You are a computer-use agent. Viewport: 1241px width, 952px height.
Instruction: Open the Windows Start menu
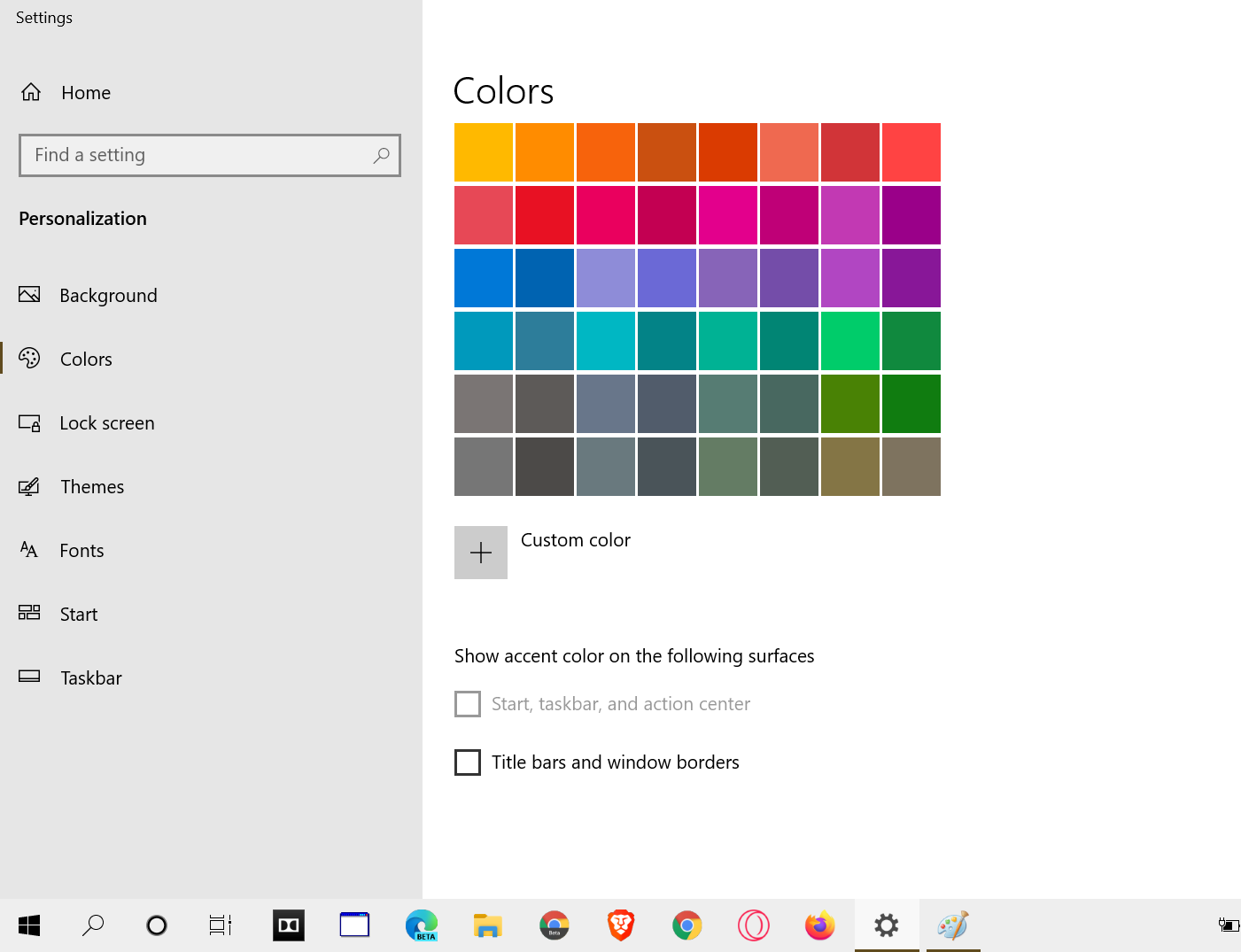pyautogui.click(x=29, y=925)
